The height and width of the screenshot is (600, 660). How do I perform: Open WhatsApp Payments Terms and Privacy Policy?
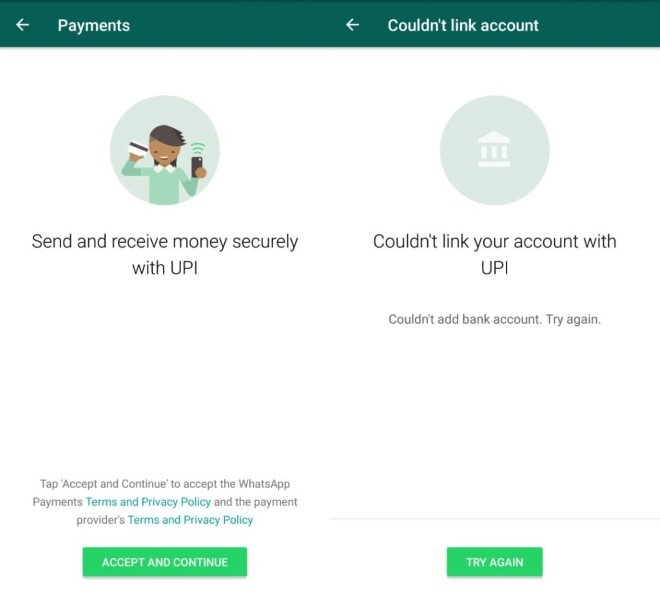click(141, 502)
